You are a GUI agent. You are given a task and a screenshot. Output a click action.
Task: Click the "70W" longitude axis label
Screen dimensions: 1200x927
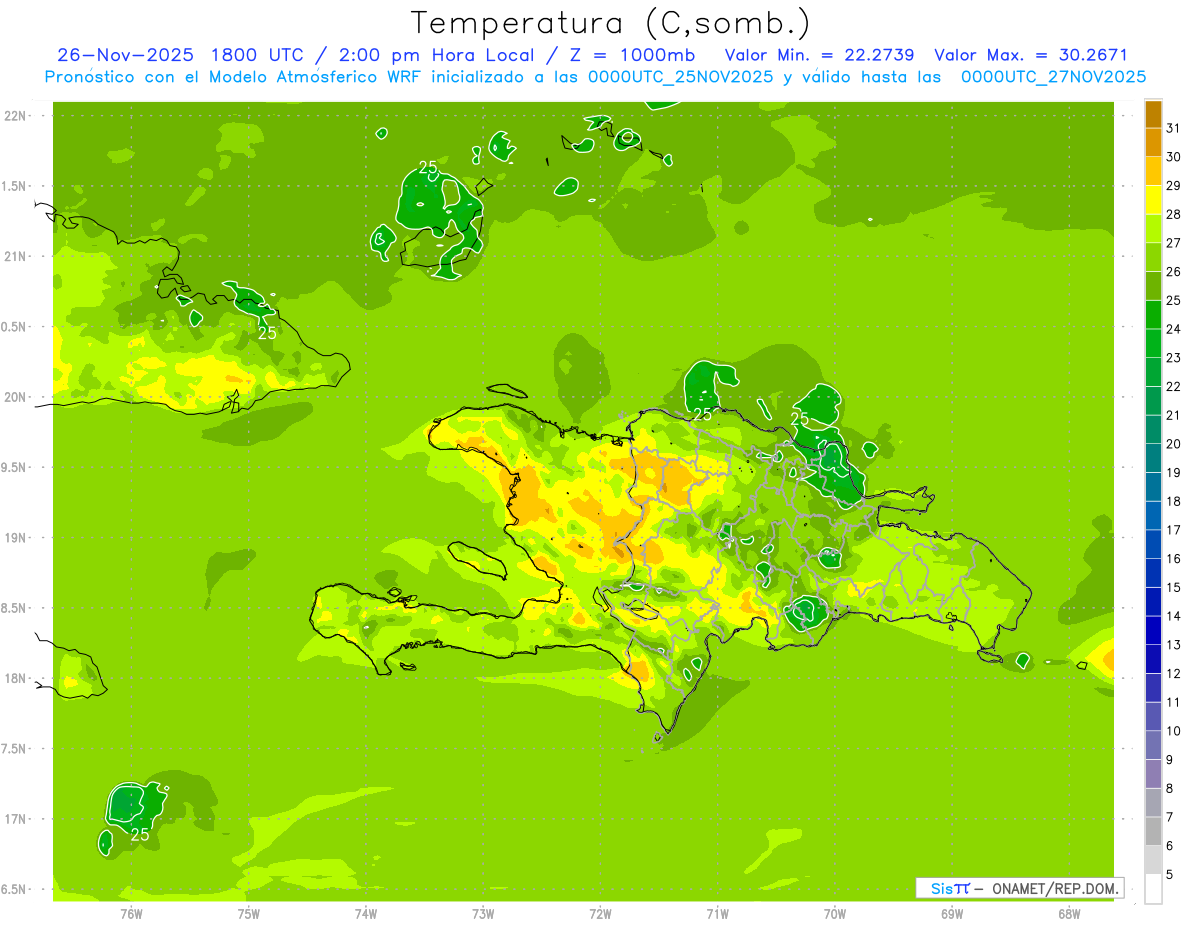pos(835,914)
